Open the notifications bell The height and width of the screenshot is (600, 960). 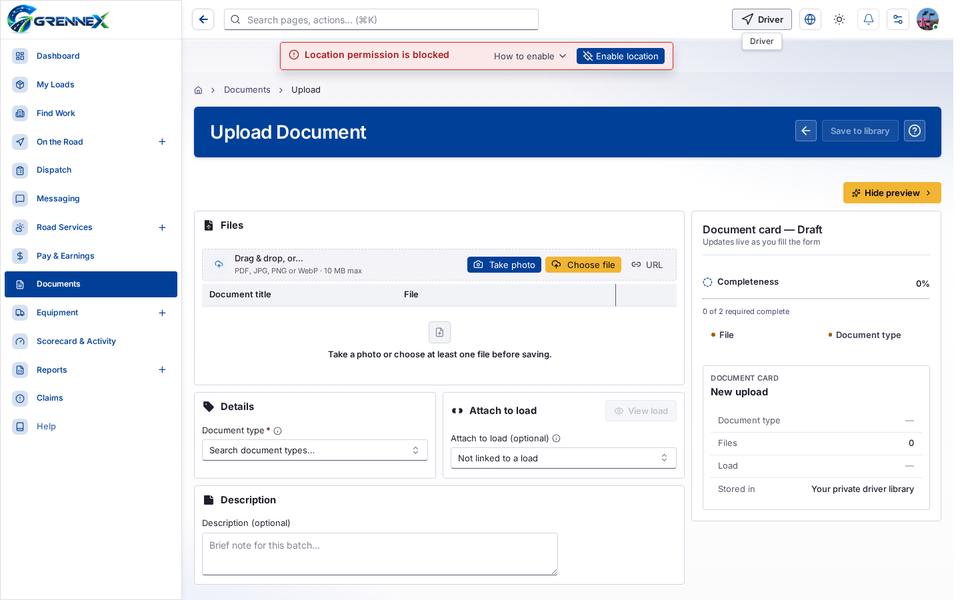point(868,20)
